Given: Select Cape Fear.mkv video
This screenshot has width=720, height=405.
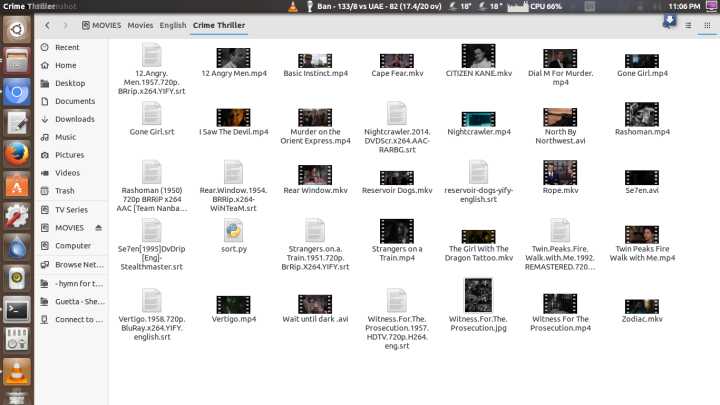Looking at the screenshot, I should [x=397, y=65].
